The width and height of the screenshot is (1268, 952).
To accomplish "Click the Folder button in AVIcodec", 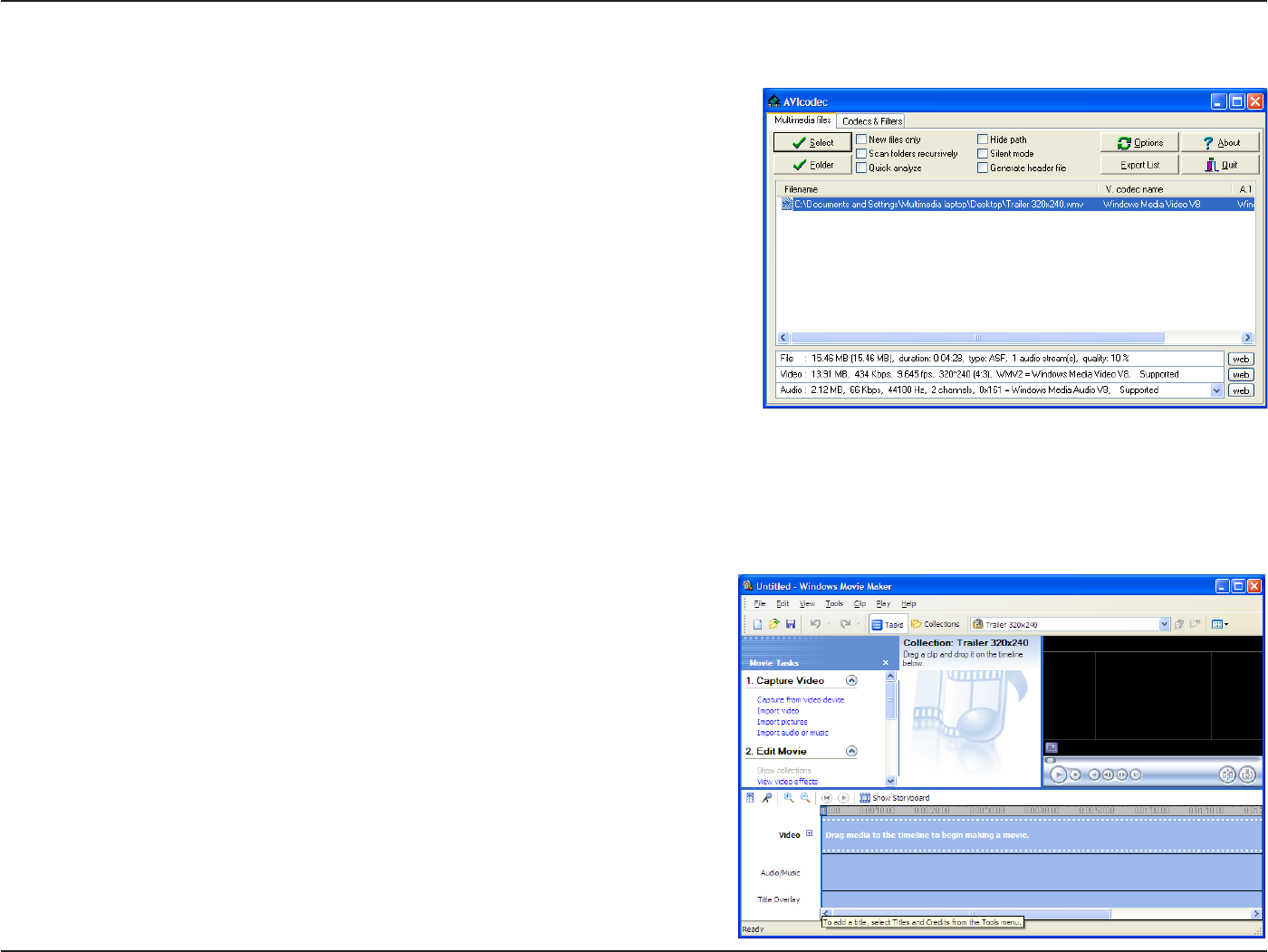I will (x=812, y=165).
